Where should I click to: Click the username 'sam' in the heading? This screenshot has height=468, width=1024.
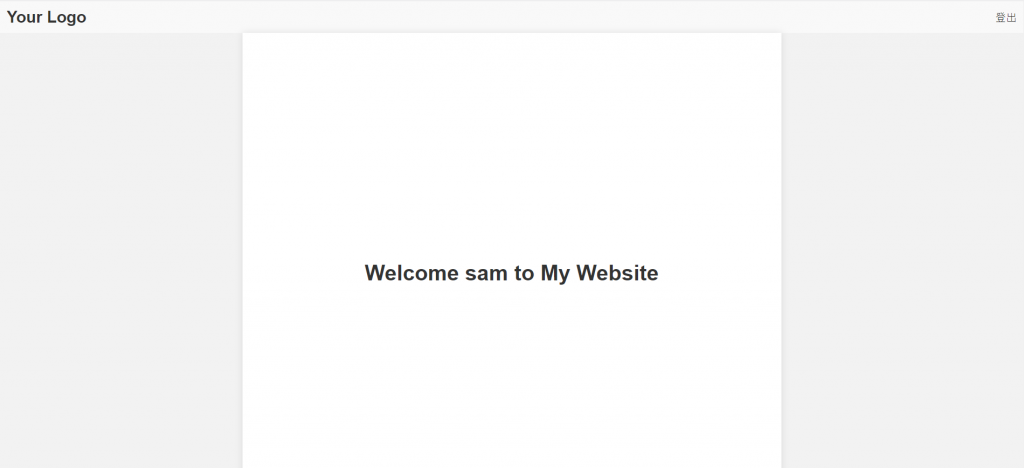[x=487, y=273]
